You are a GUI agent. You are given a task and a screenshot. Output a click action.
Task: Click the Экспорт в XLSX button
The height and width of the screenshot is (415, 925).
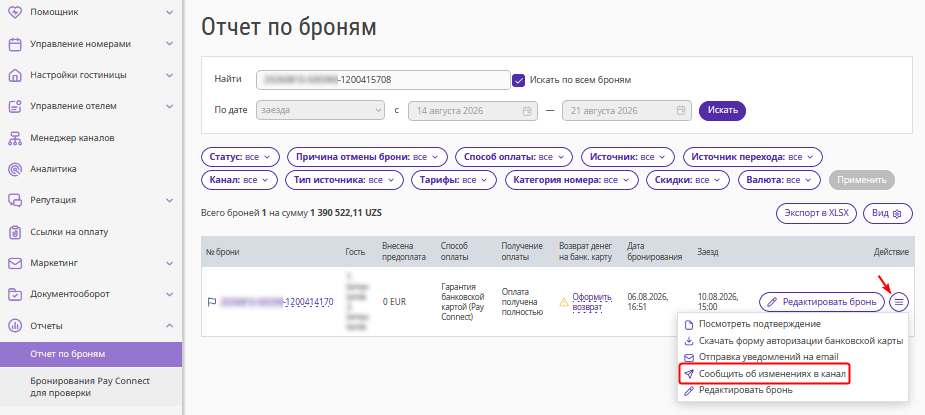pyautogui.click(x=816, y=214)
